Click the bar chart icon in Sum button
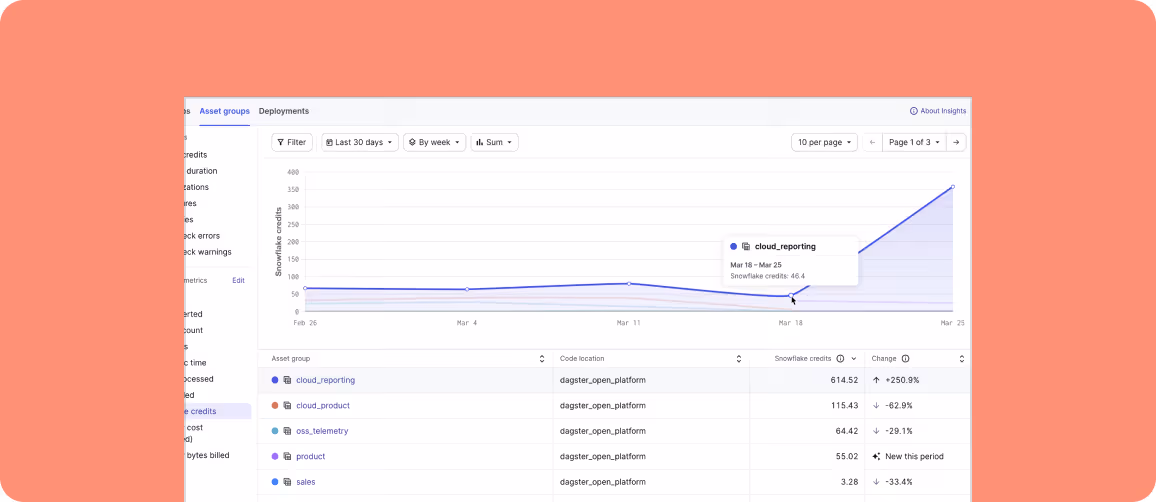The height and width of the screenshot is (502, 1156). click(x=479, y=142)
